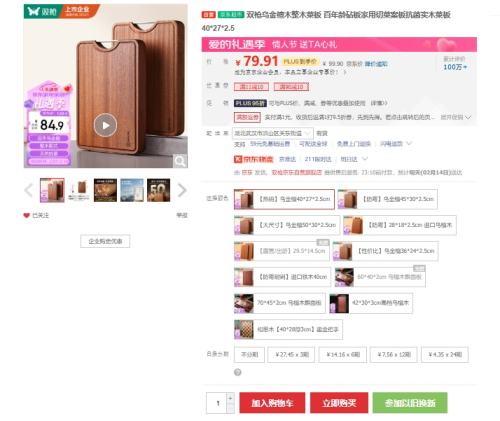
Task: Click the magnifier icon on product image
Action: 180,161
